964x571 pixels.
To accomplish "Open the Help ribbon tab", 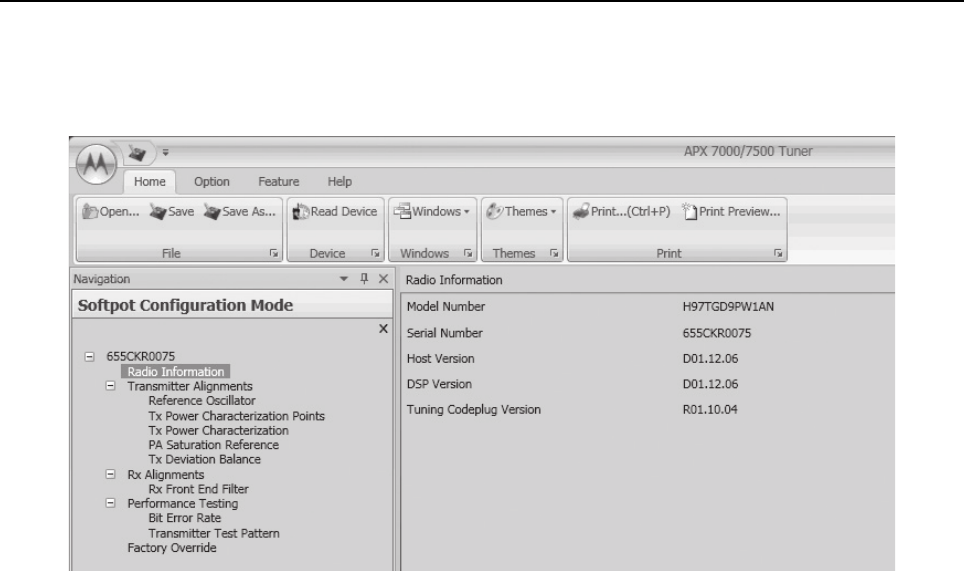I will [339, 181].
